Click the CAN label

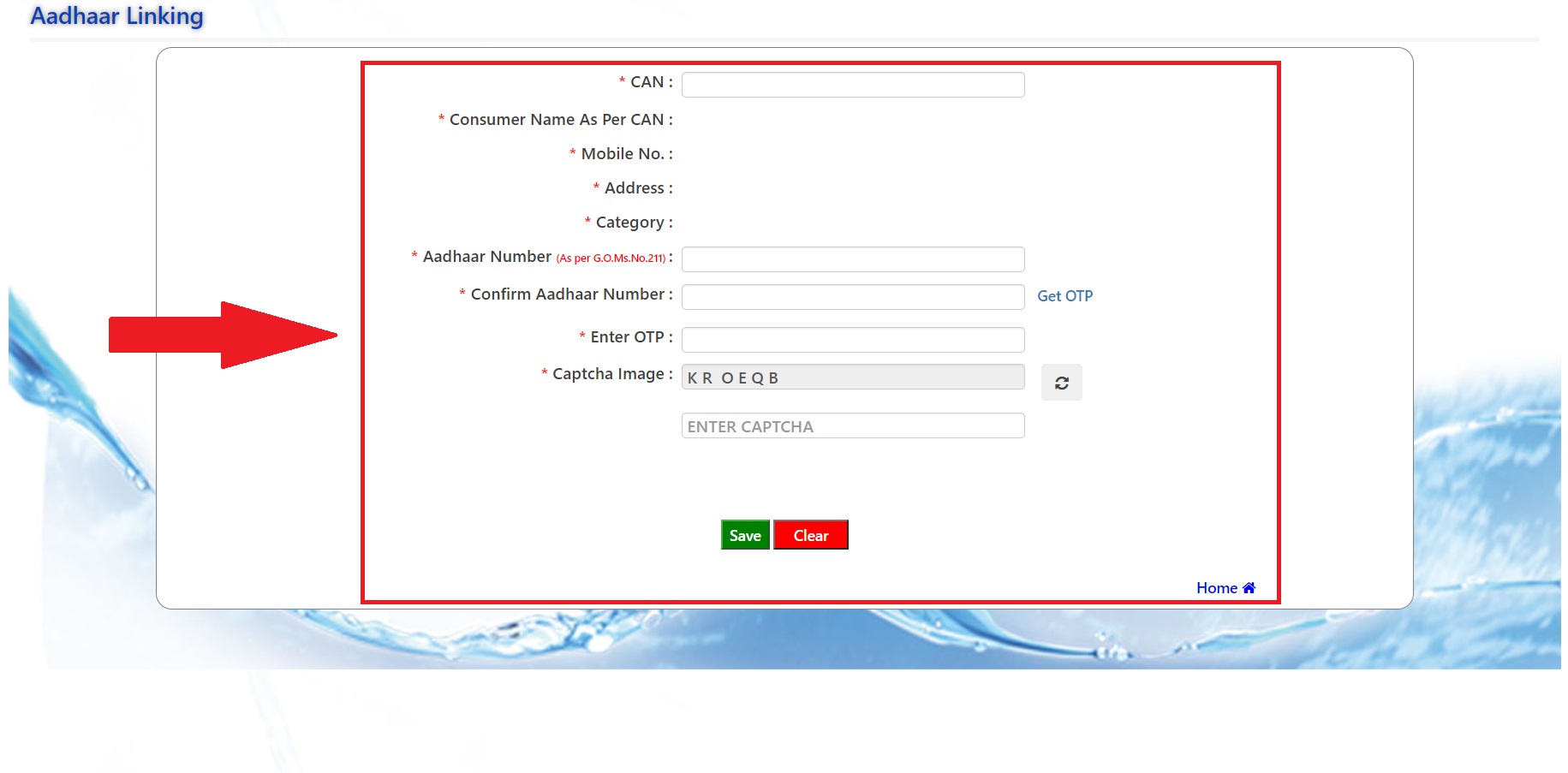click(647, 82)
